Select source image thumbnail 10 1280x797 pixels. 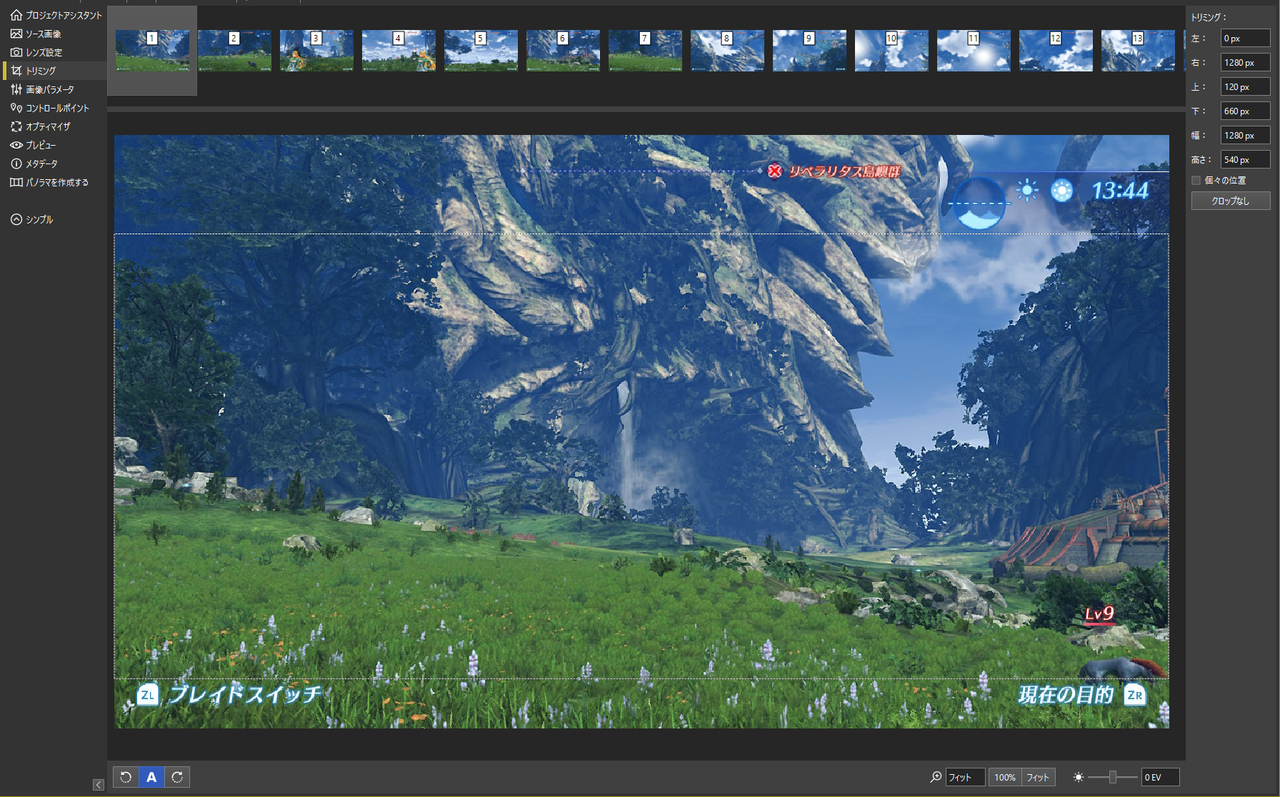click(891, 50)
